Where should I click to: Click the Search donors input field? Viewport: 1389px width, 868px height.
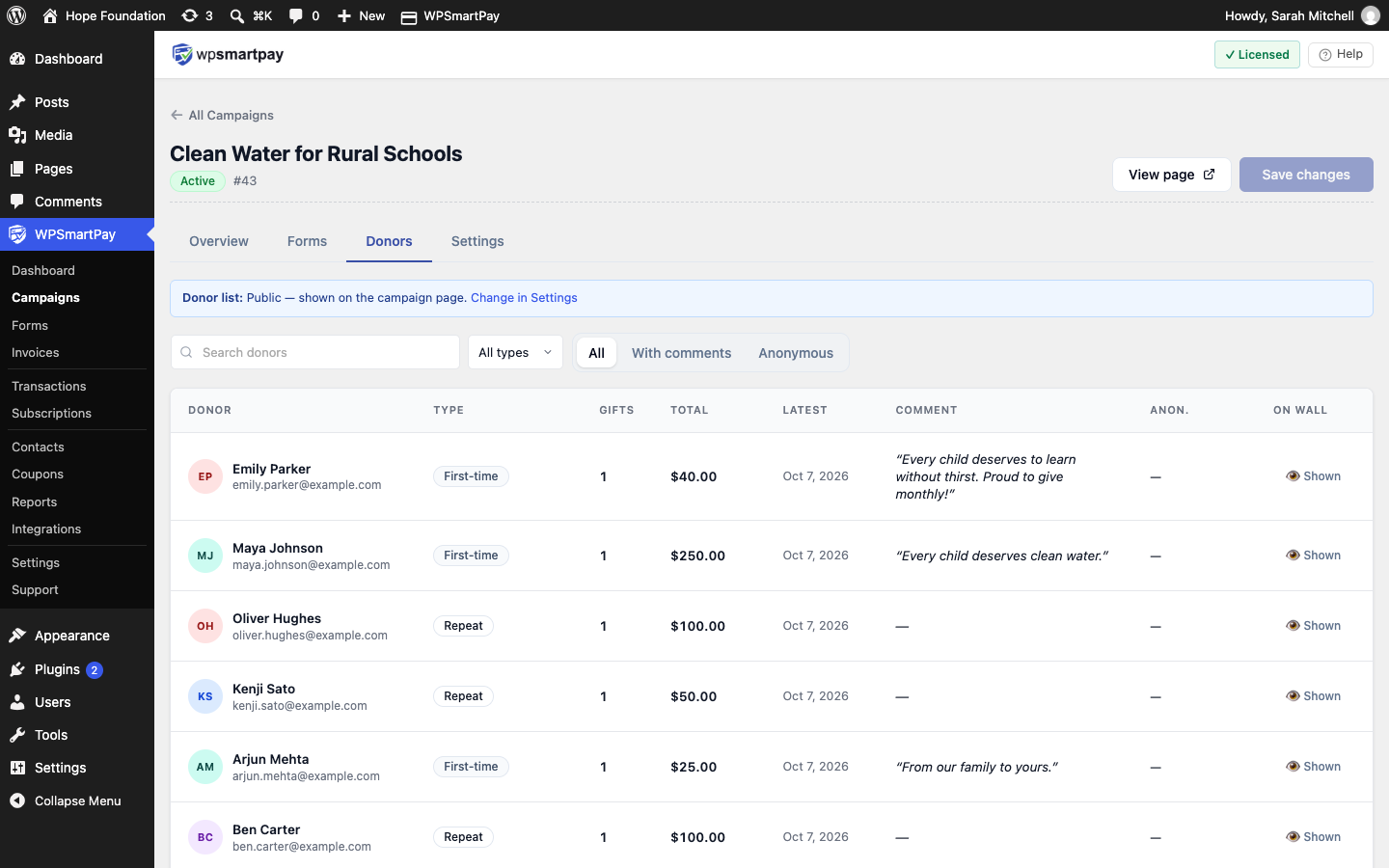(x=315, y=352)
